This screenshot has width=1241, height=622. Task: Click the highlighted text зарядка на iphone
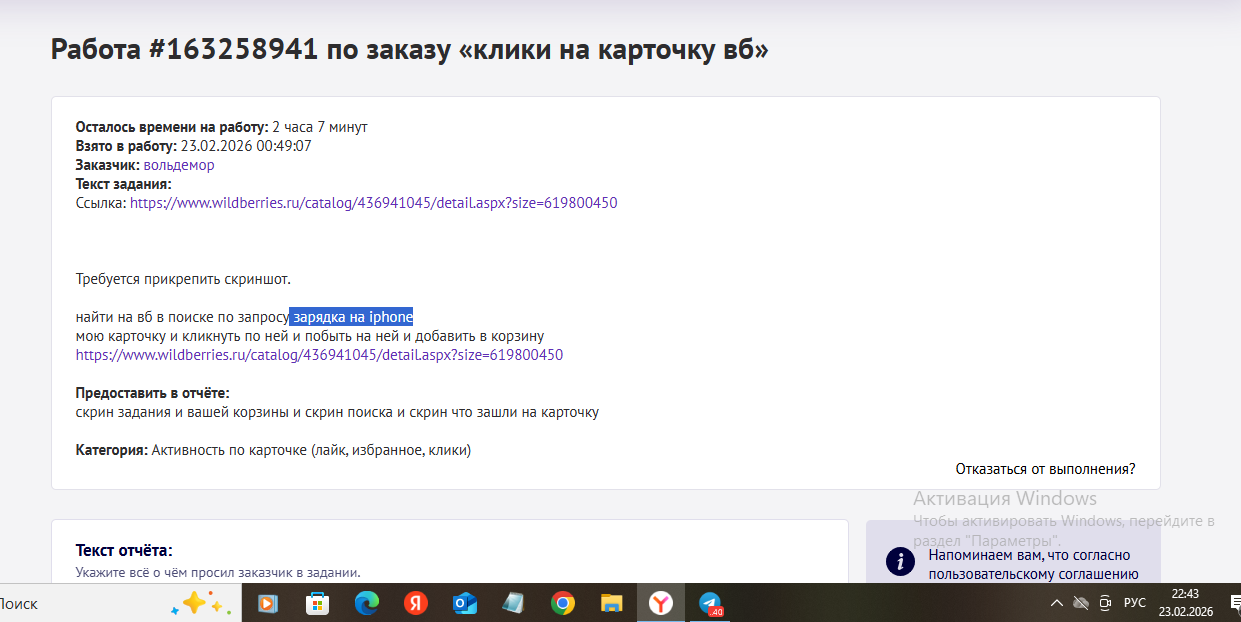click(352, 317)
